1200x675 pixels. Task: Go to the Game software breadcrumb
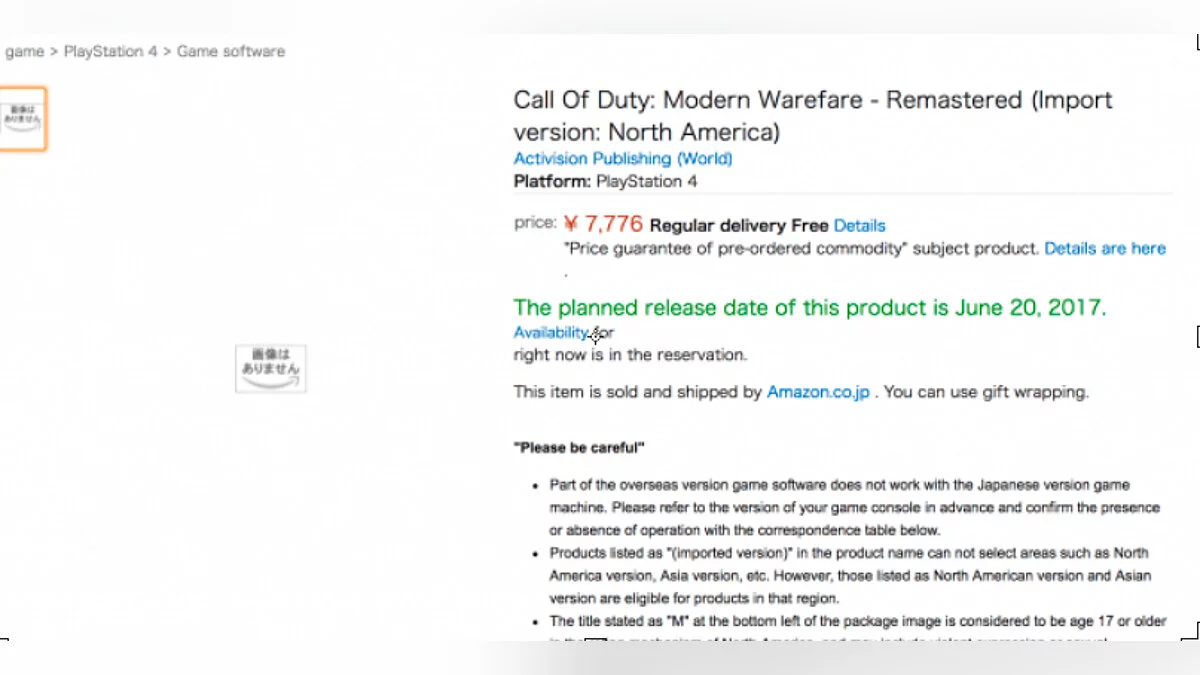click(x=230, y=51)
